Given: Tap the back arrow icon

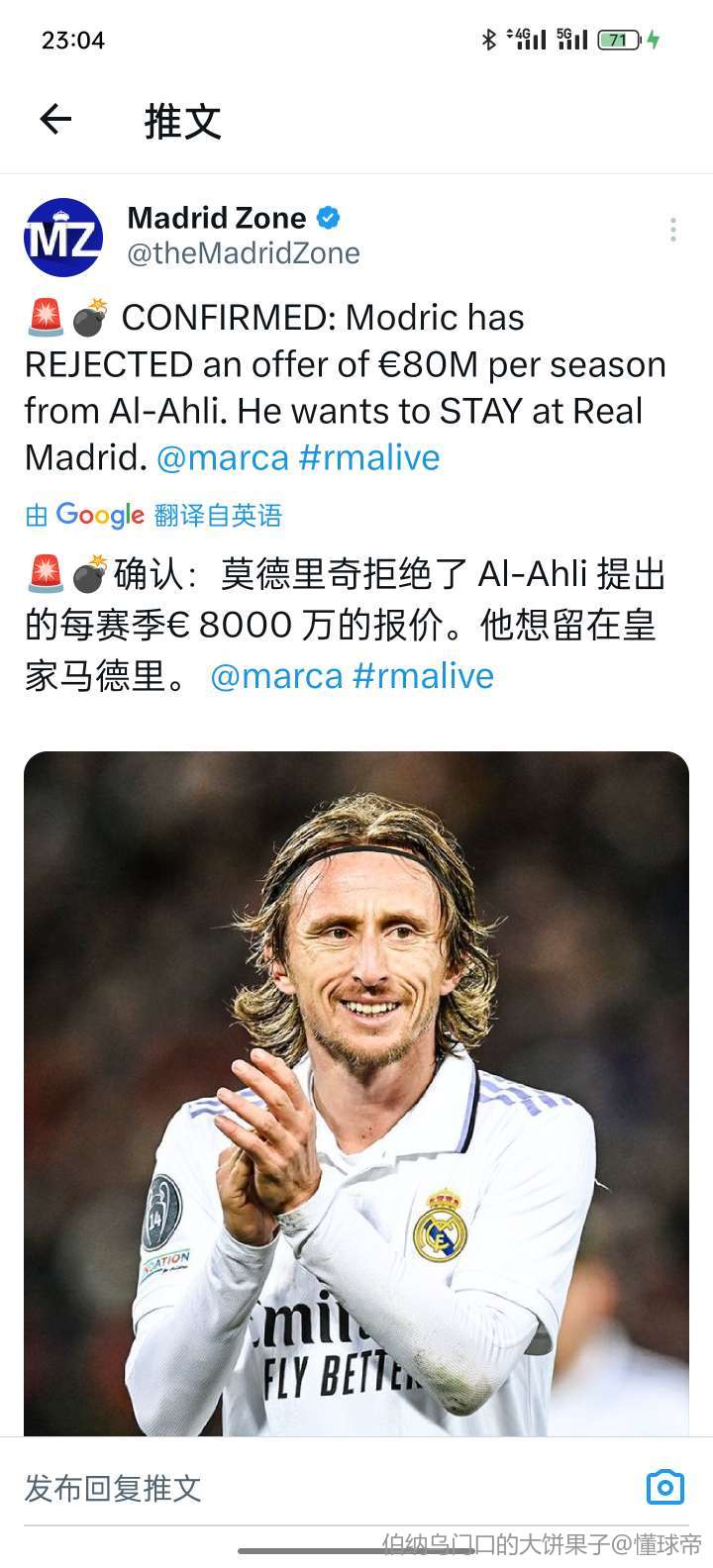Looking at the screenshot, I should point(55,121).
